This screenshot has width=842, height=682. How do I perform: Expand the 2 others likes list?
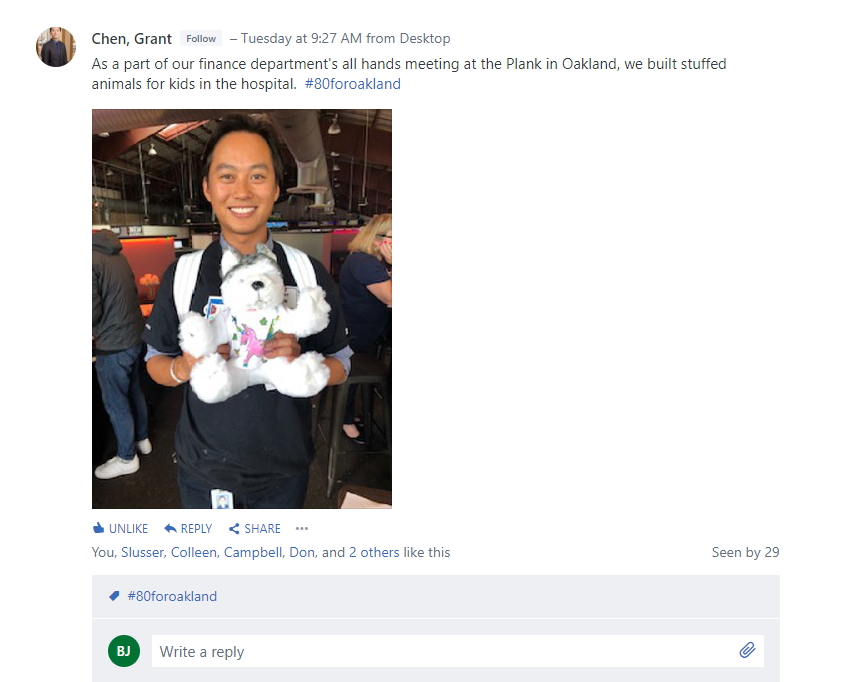pos(374,553)
